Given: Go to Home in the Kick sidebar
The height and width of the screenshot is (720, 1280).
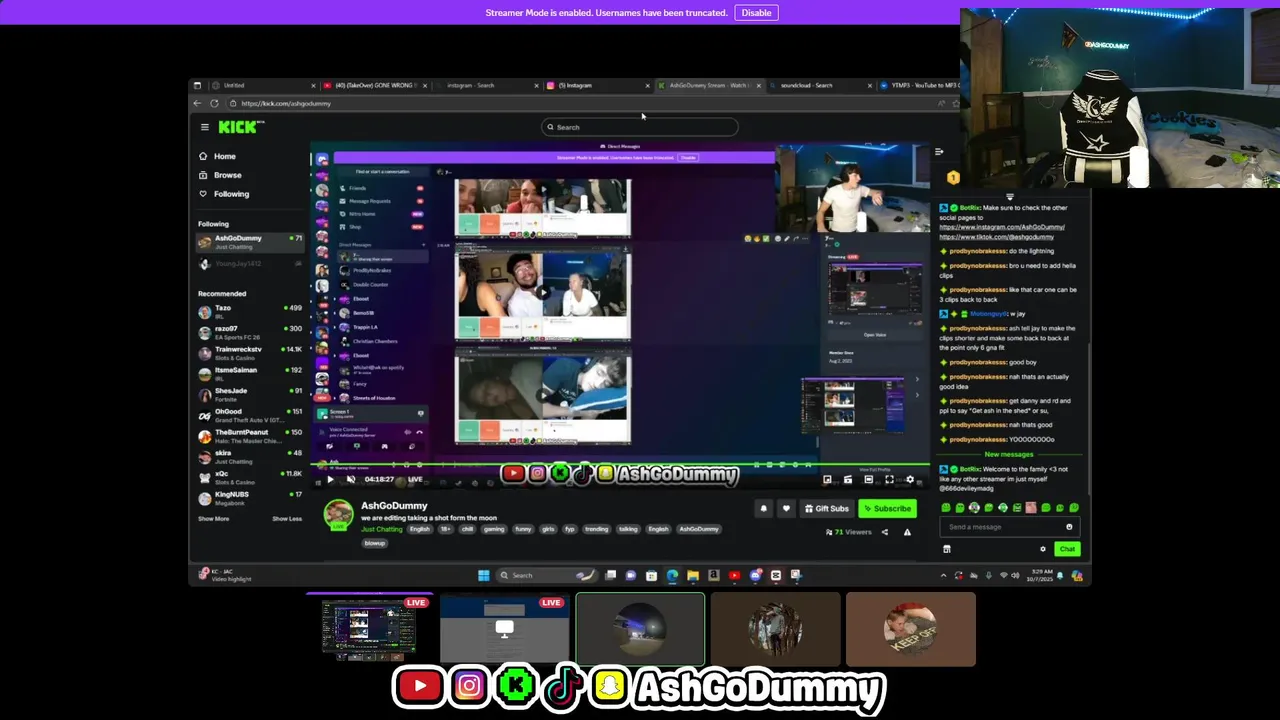Looking at the screenshot, I should pyautogui.click(x=225, y=156).
